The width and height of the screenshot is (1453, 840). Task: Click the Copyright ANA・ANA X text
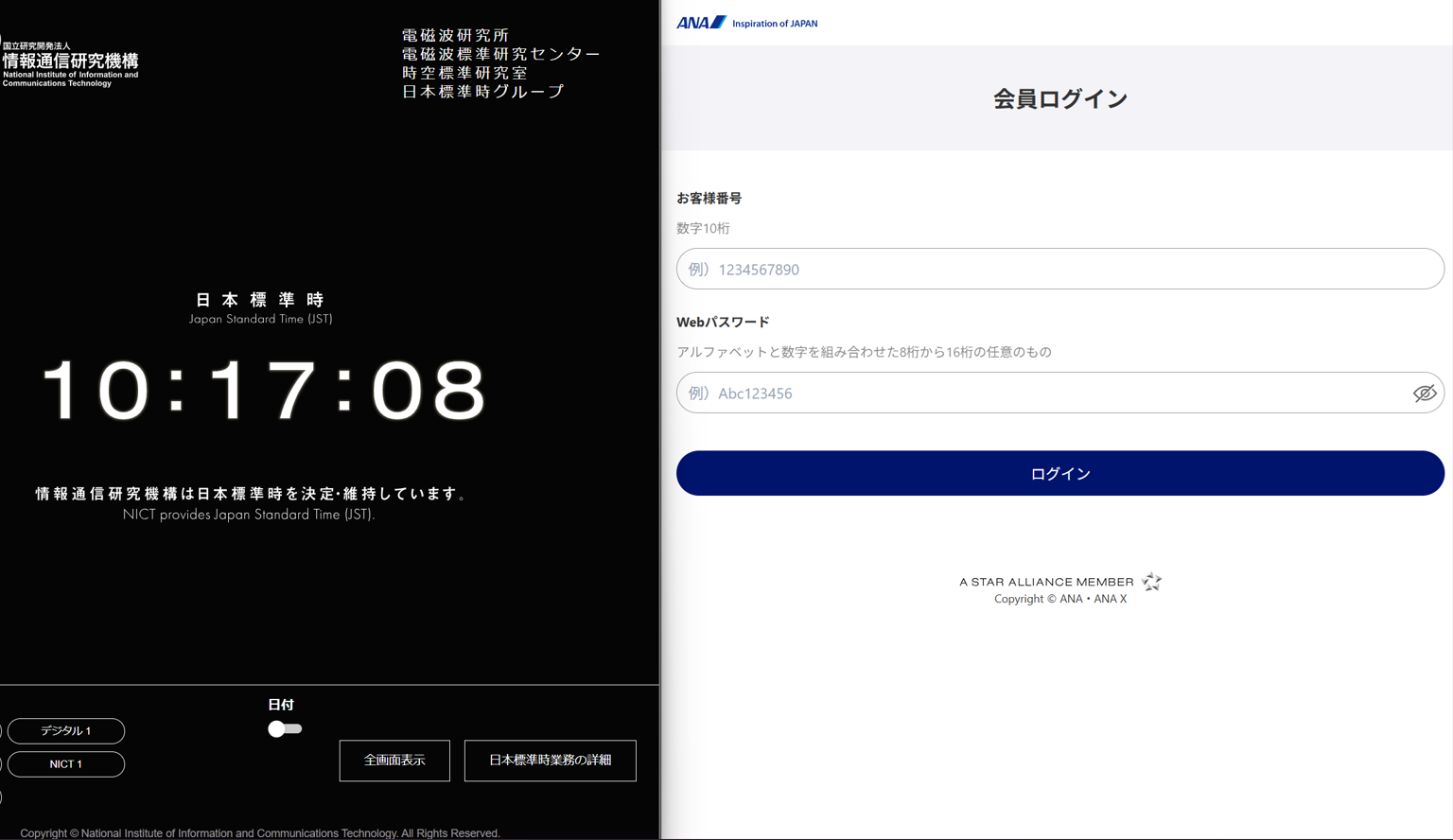1059,598
